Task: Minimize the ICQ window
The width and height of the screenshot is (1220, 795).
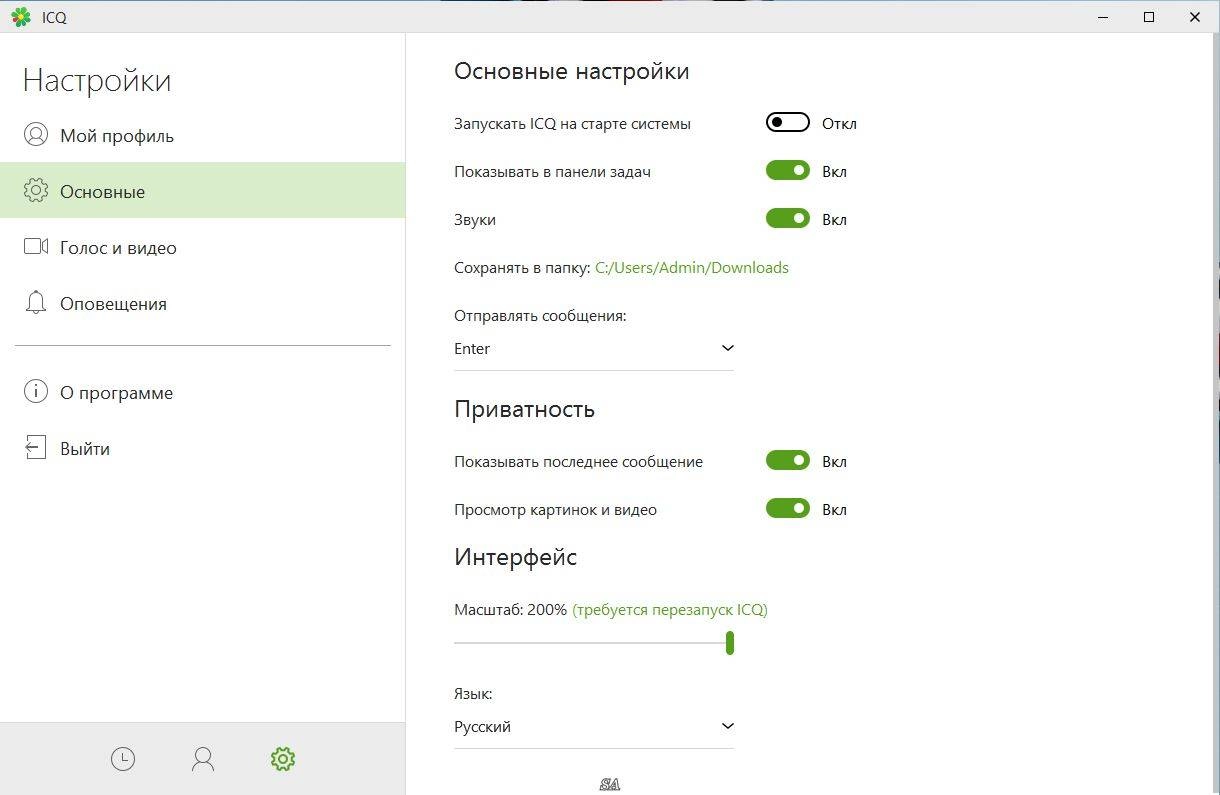Action: (1103, 17)
